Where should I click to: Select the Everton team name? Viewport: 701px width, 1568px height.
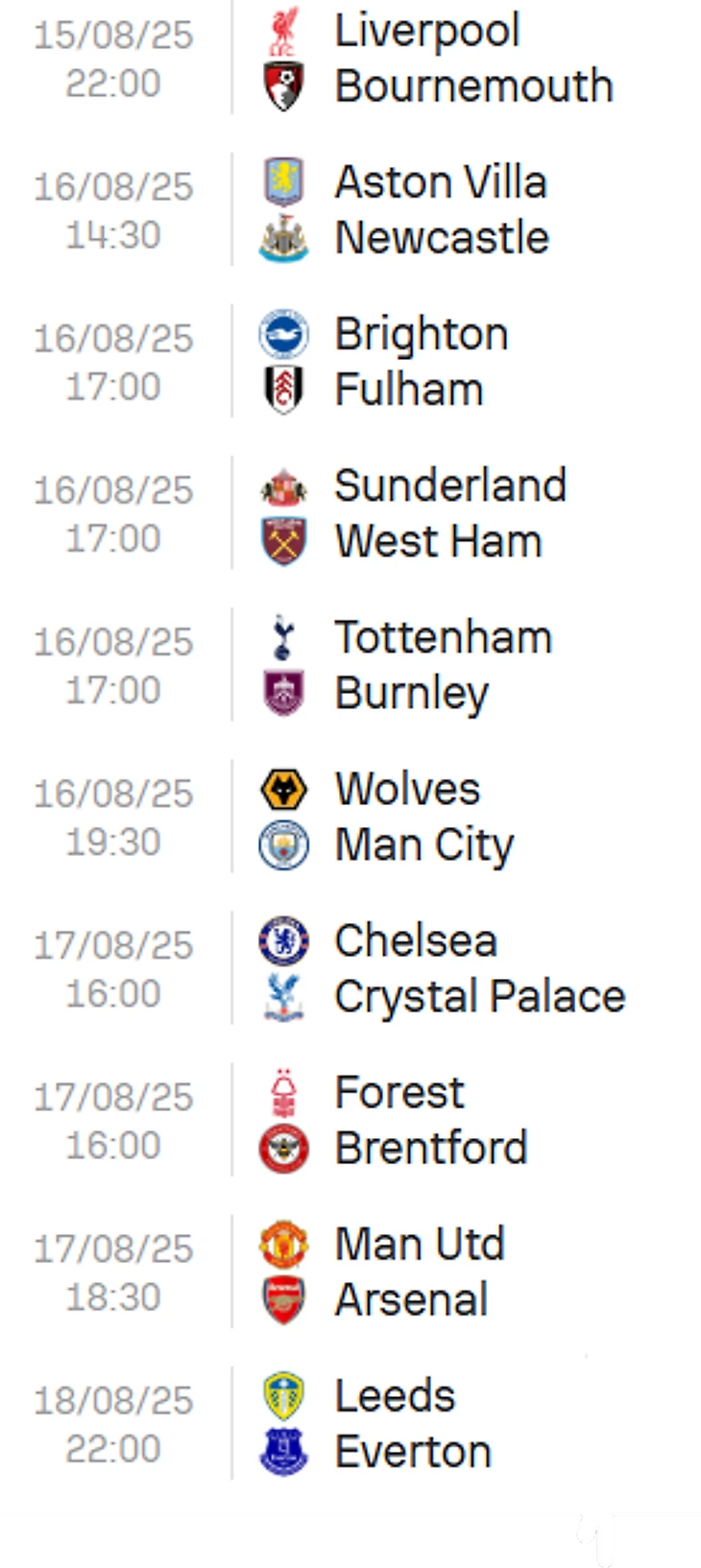tap(413, 1452)
